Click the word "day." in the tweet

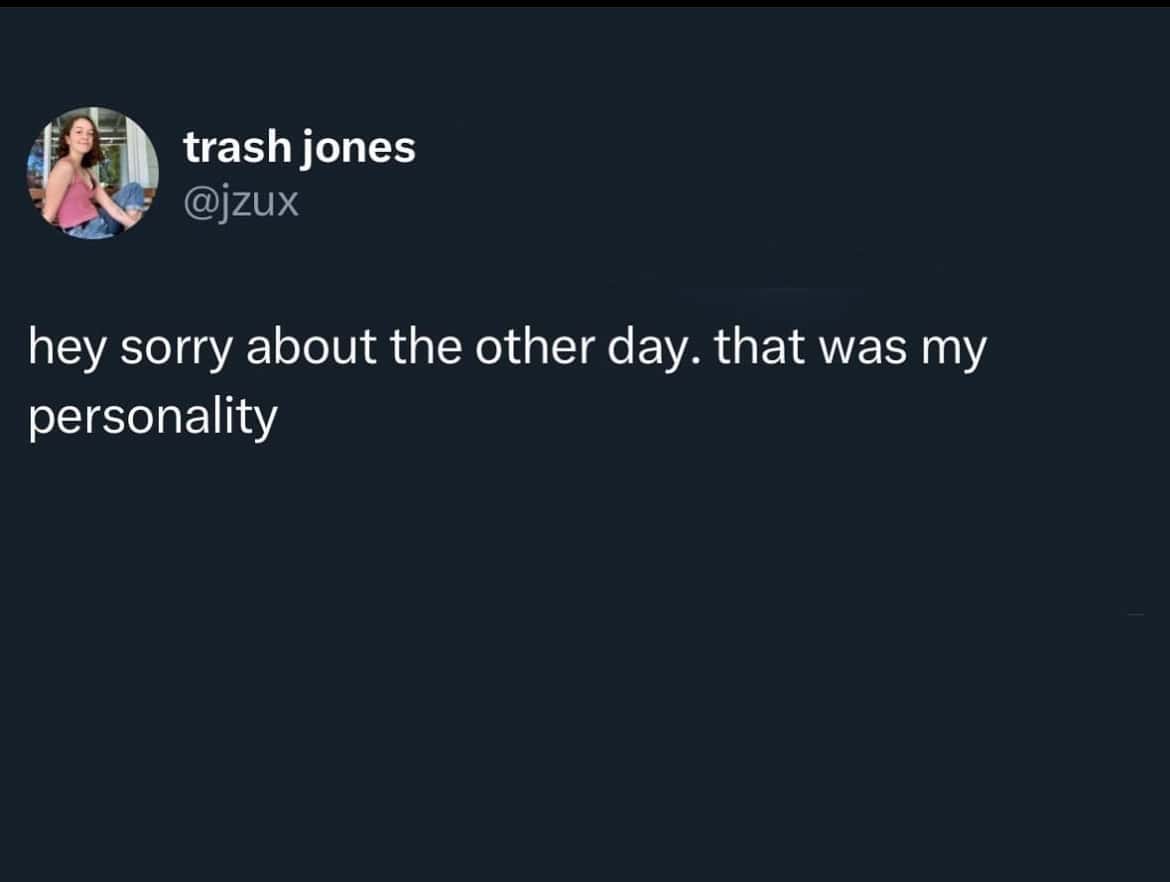pos(655,350)
